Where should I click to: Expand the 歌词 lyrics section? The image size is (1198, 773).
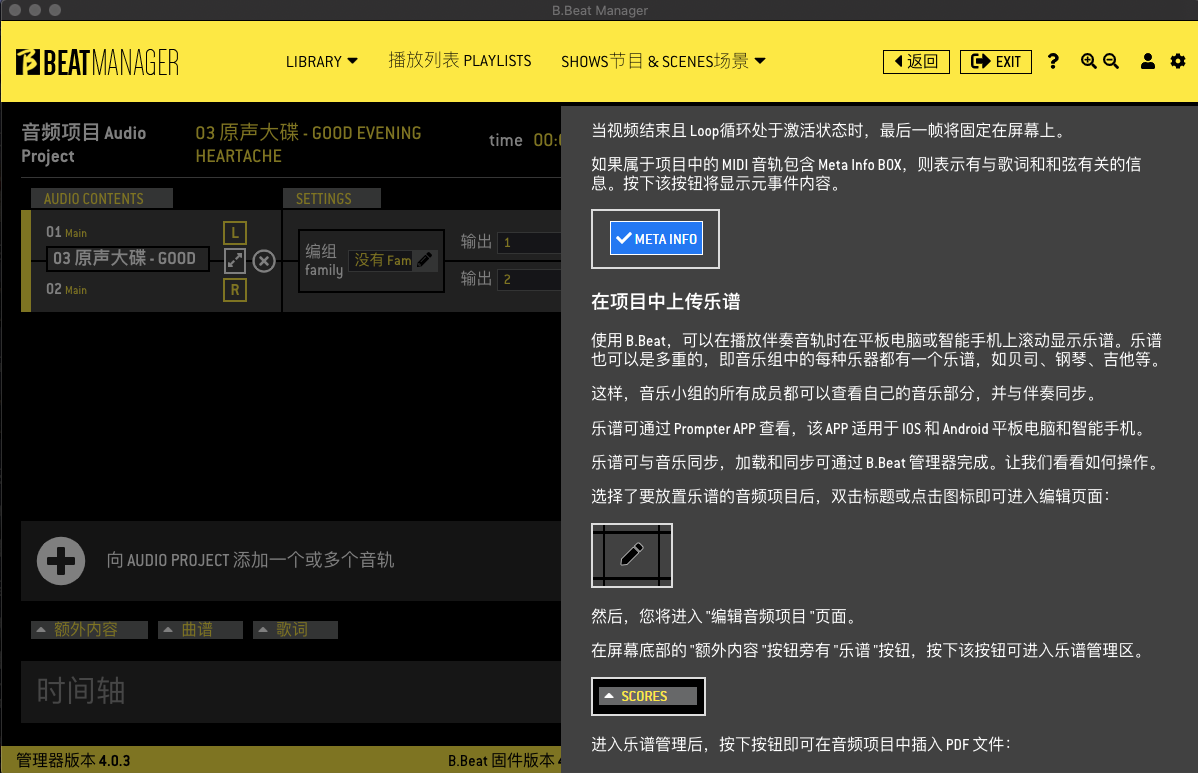coord(296,629)
